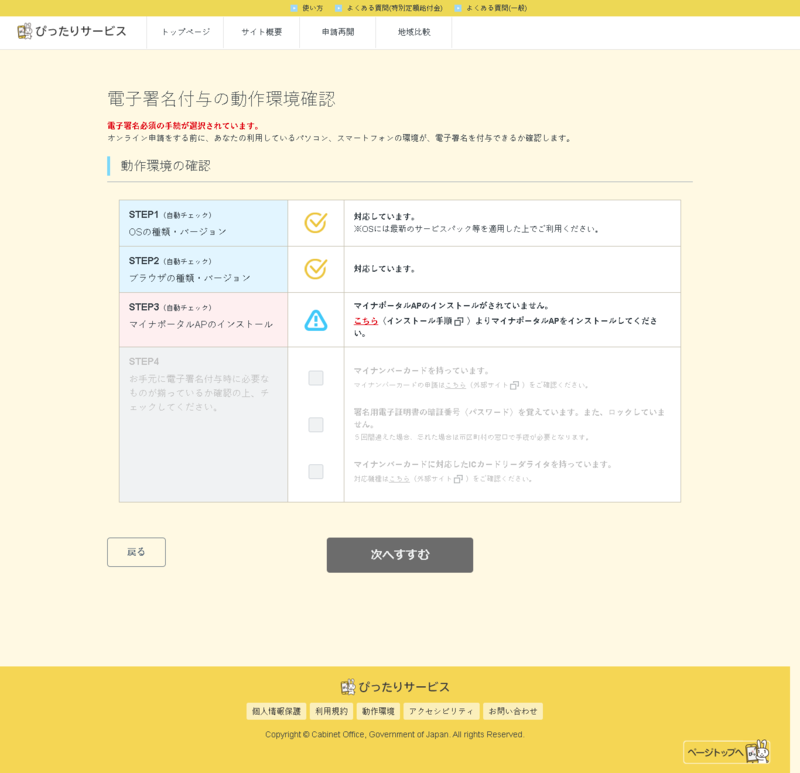Open よくある質問(特別定額給付金) link
800x773 pixels.
click(394, 8)
